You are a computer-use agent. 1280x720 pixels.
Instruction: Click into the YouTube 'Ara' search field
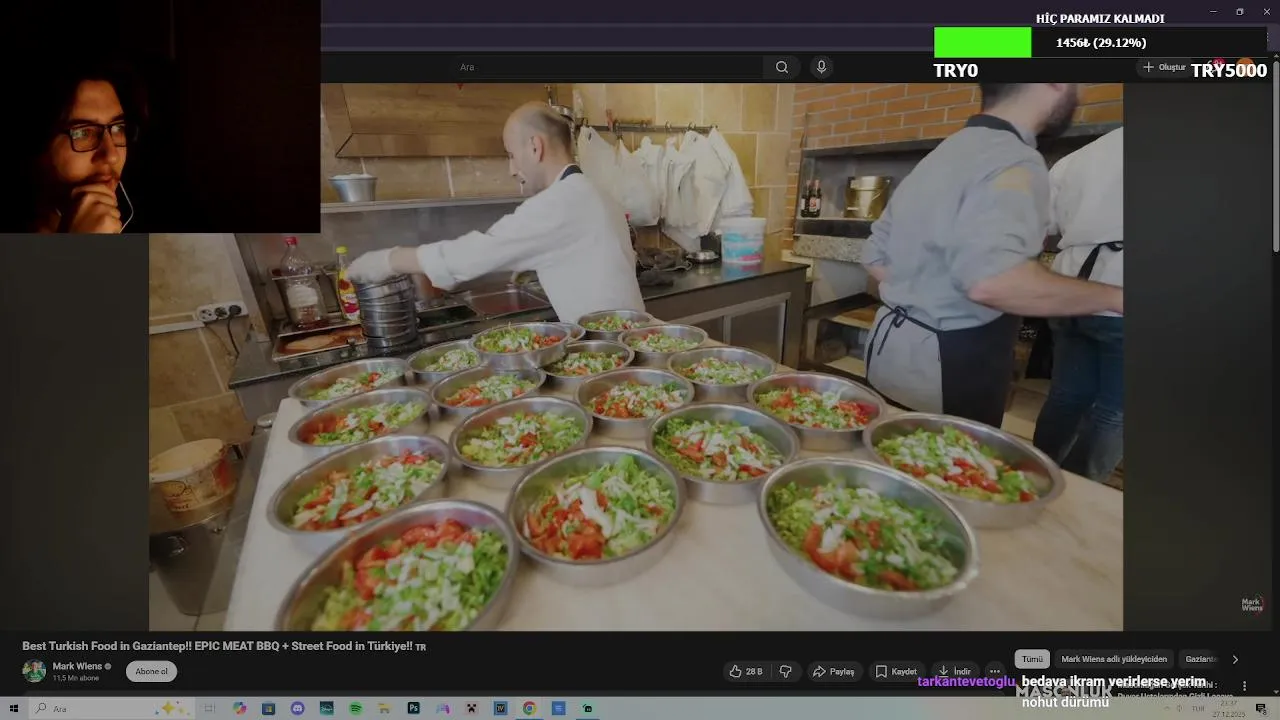(609, 67)
